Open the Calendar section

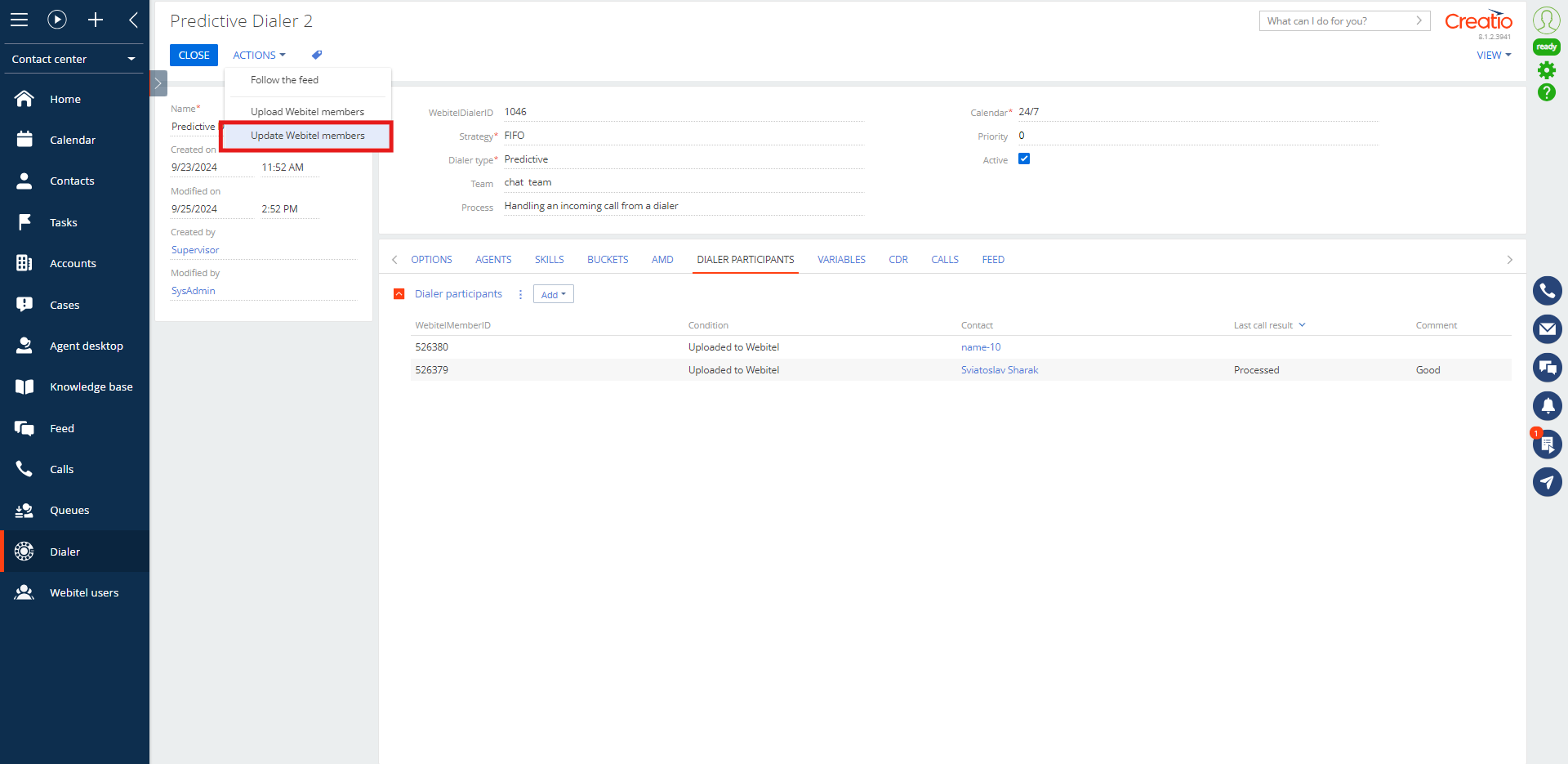coord(75,140)
